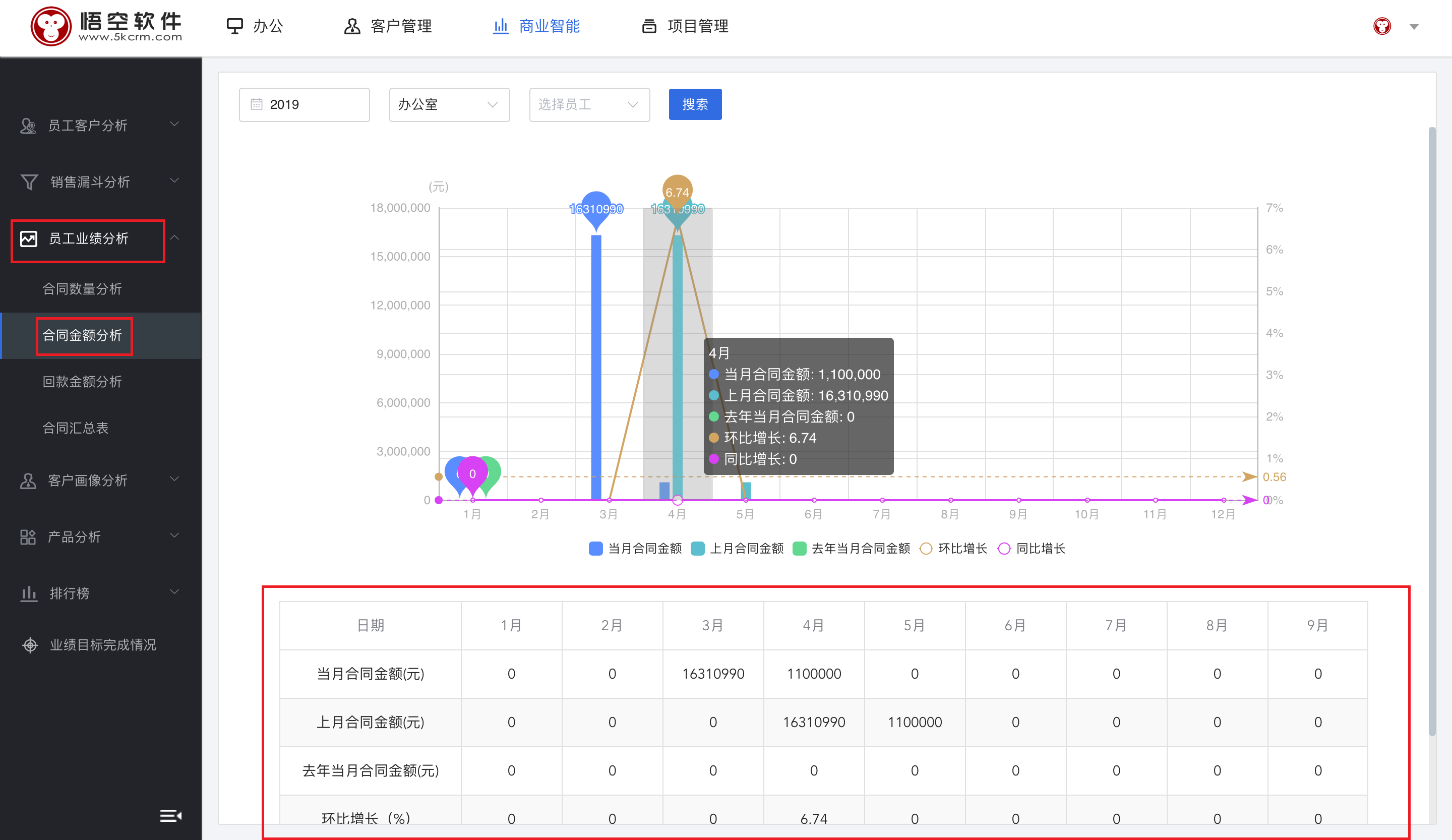Open 销售漏斗分析 sidebar label
This screenshot has width=1452, height=840.
pyautogui.click(x=90, y=182)
